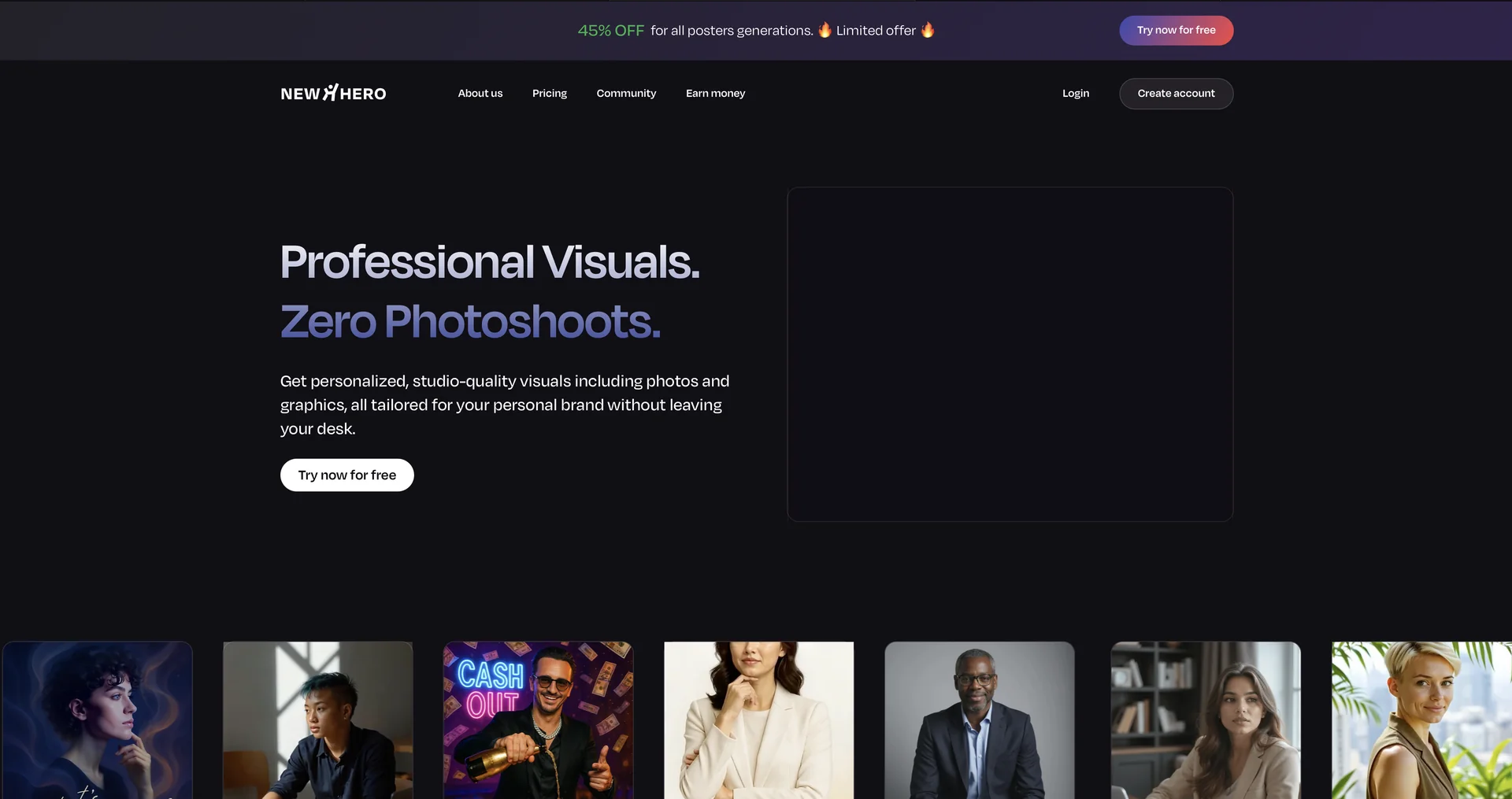Open the Community menu item
The width and height of the screenshot is (1512, 799).
625,93
